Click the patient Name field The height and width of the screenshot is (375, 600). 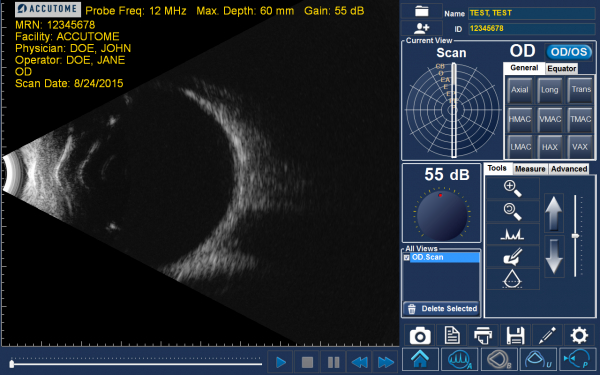(x=532, y=13)
